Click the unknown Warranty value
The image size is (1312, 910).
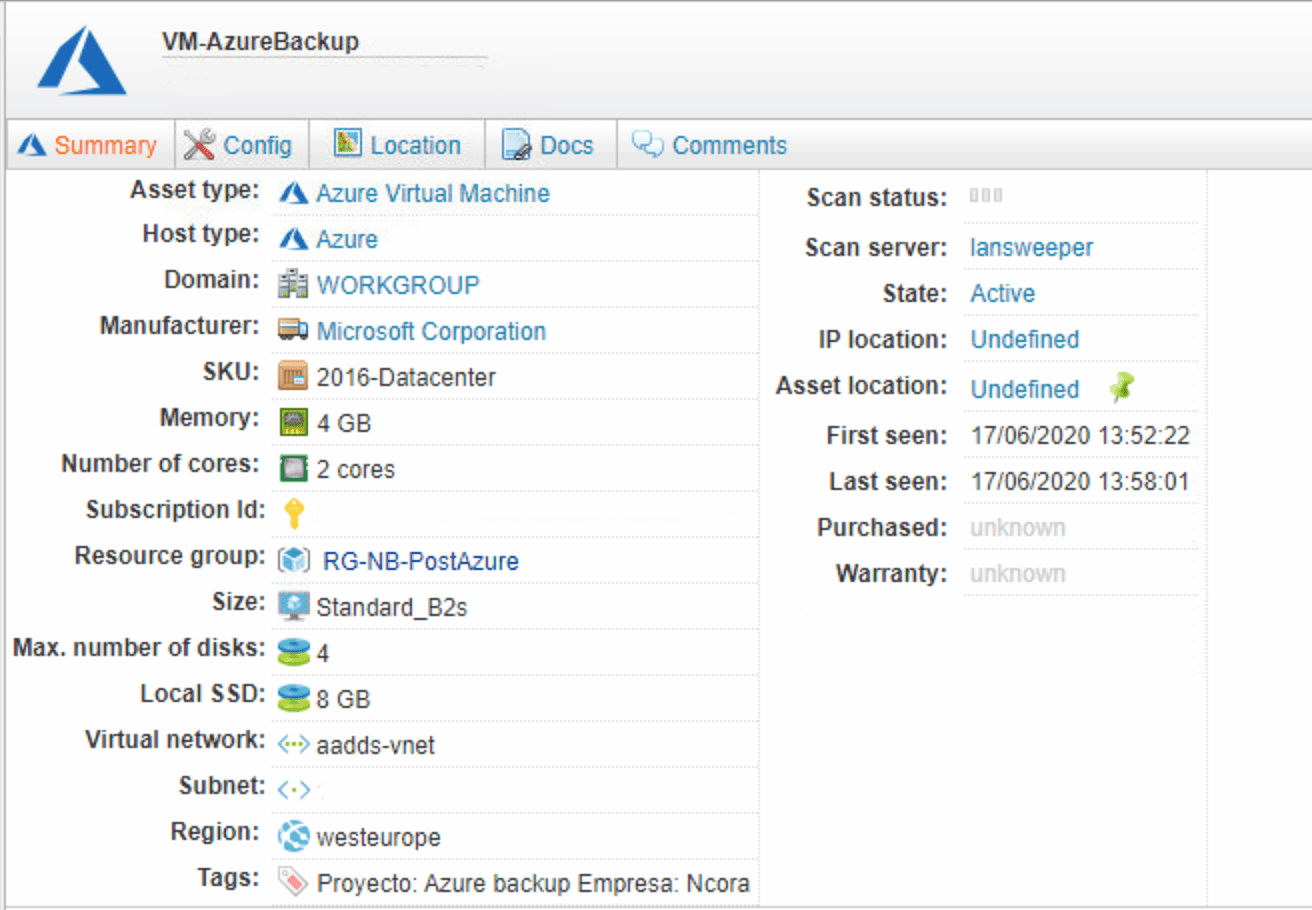(x=1018, y=573)
